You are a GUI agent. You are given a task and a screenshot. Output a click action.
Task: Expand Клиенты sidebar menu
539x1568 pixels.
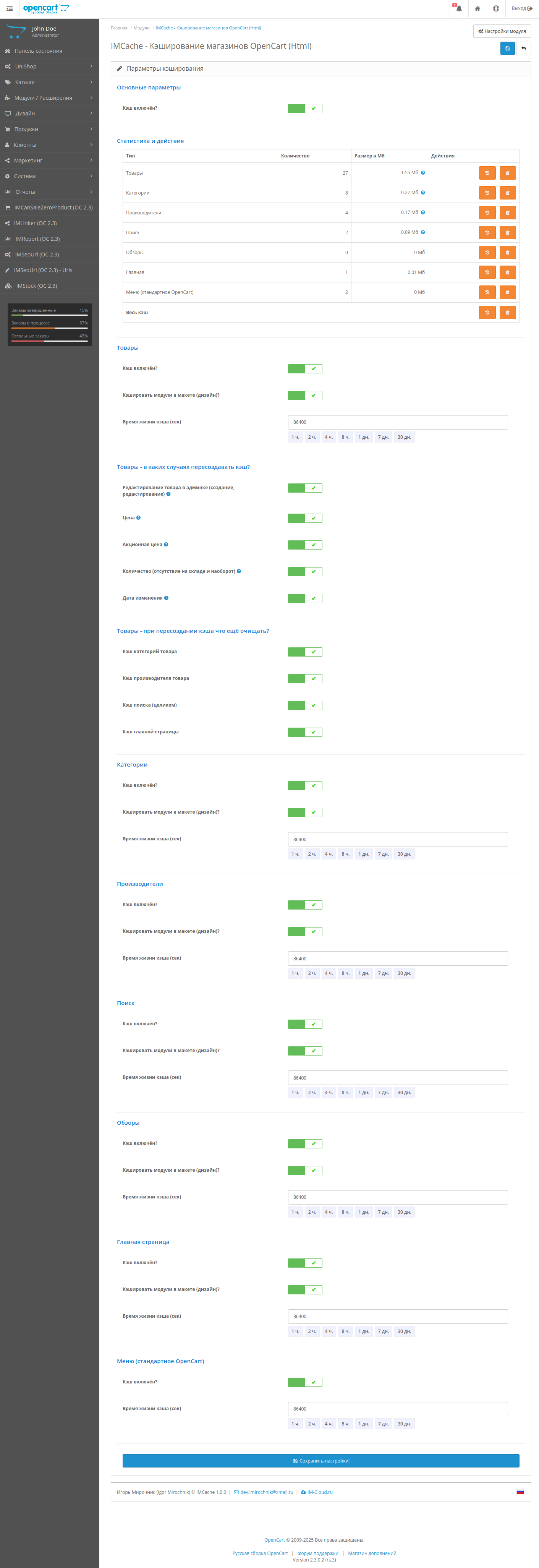click(x=49, y=145)
